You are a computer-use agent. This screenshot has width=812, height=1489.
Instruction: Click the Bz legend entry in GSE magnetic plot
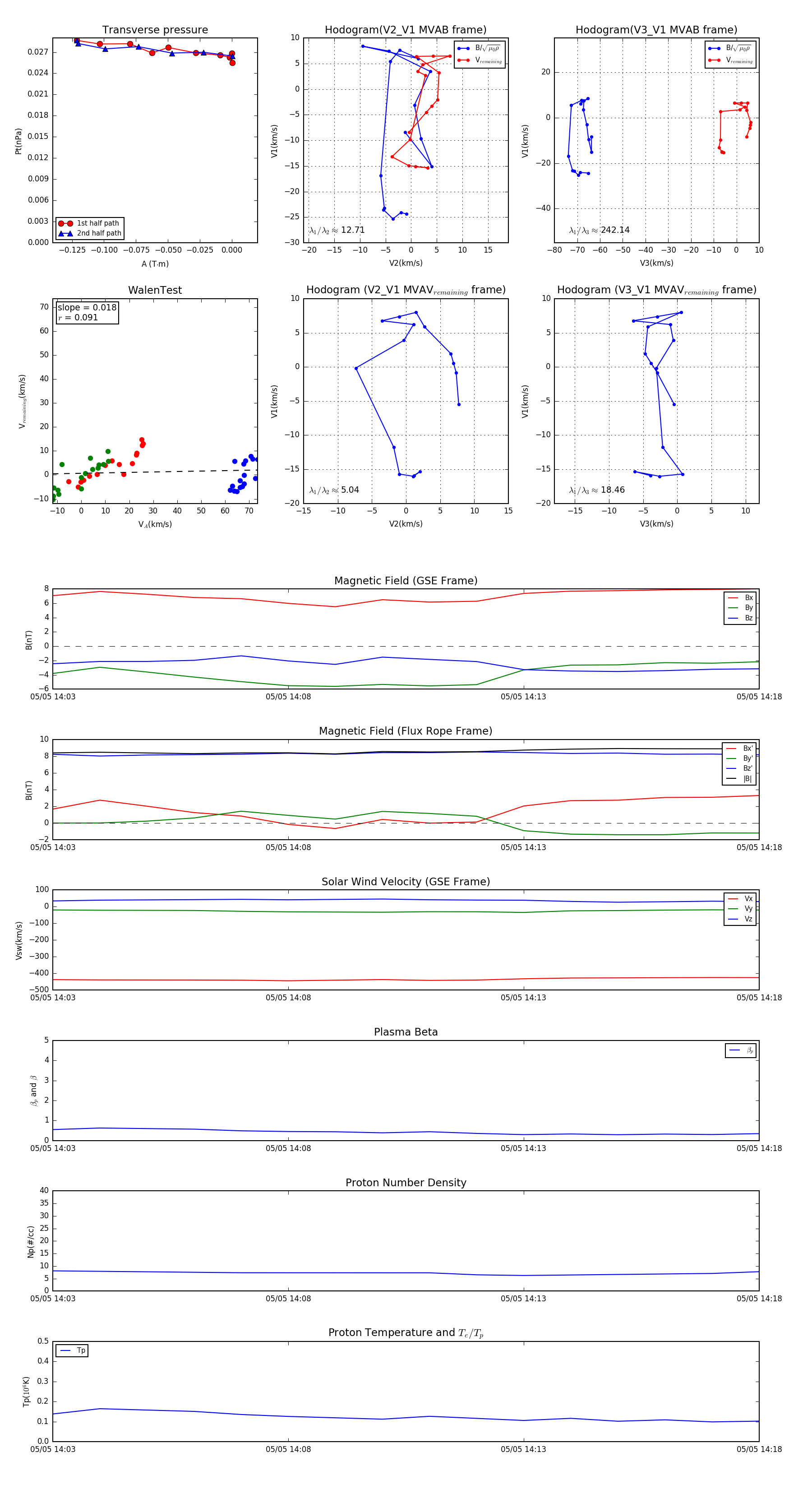pyautogui.click(x=740, y=618)
